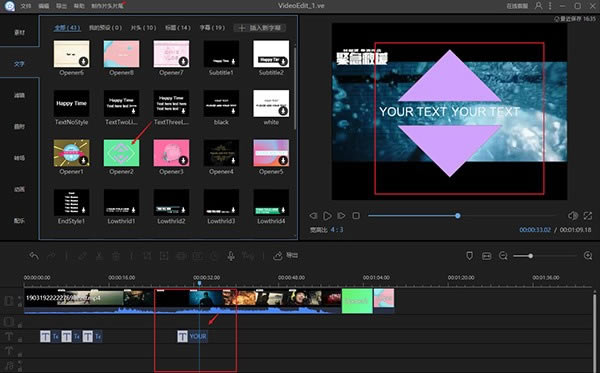
Task: Select the Lowthrid4 template thumbnail
Action: [271, 202]
